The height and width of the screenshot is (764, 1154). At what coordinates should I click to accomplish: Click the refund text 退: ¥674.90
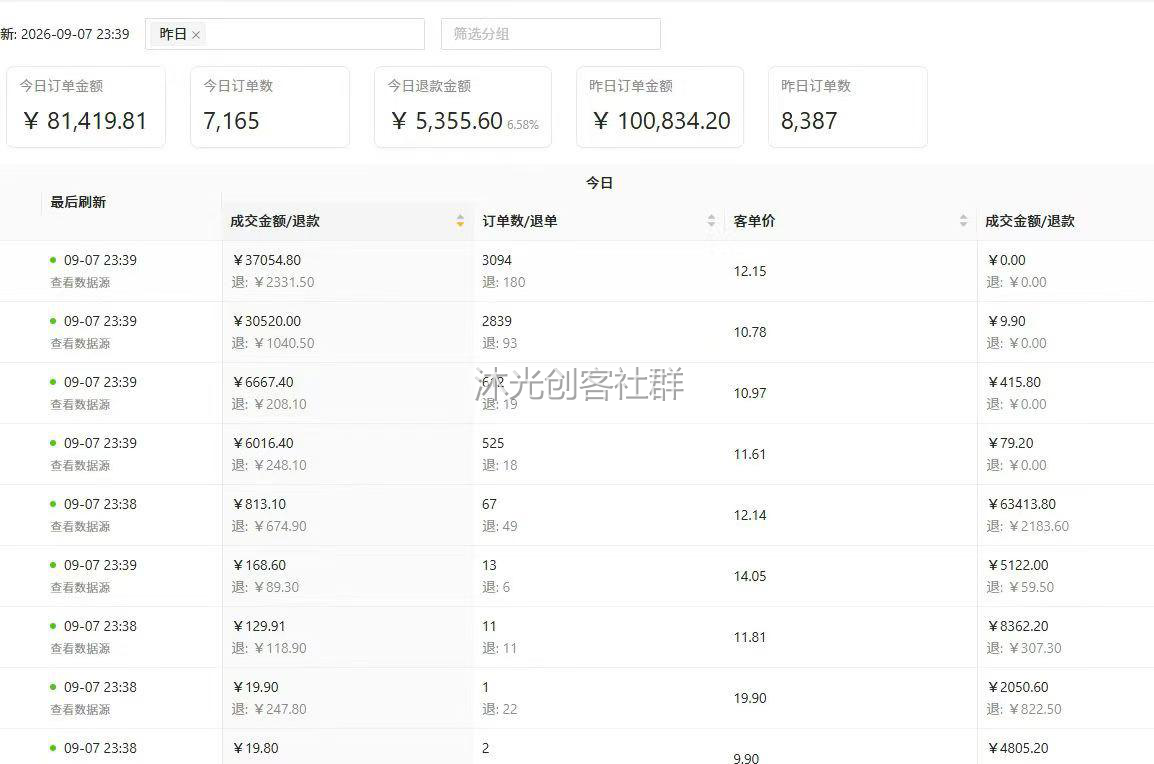[x=269, y=527]
